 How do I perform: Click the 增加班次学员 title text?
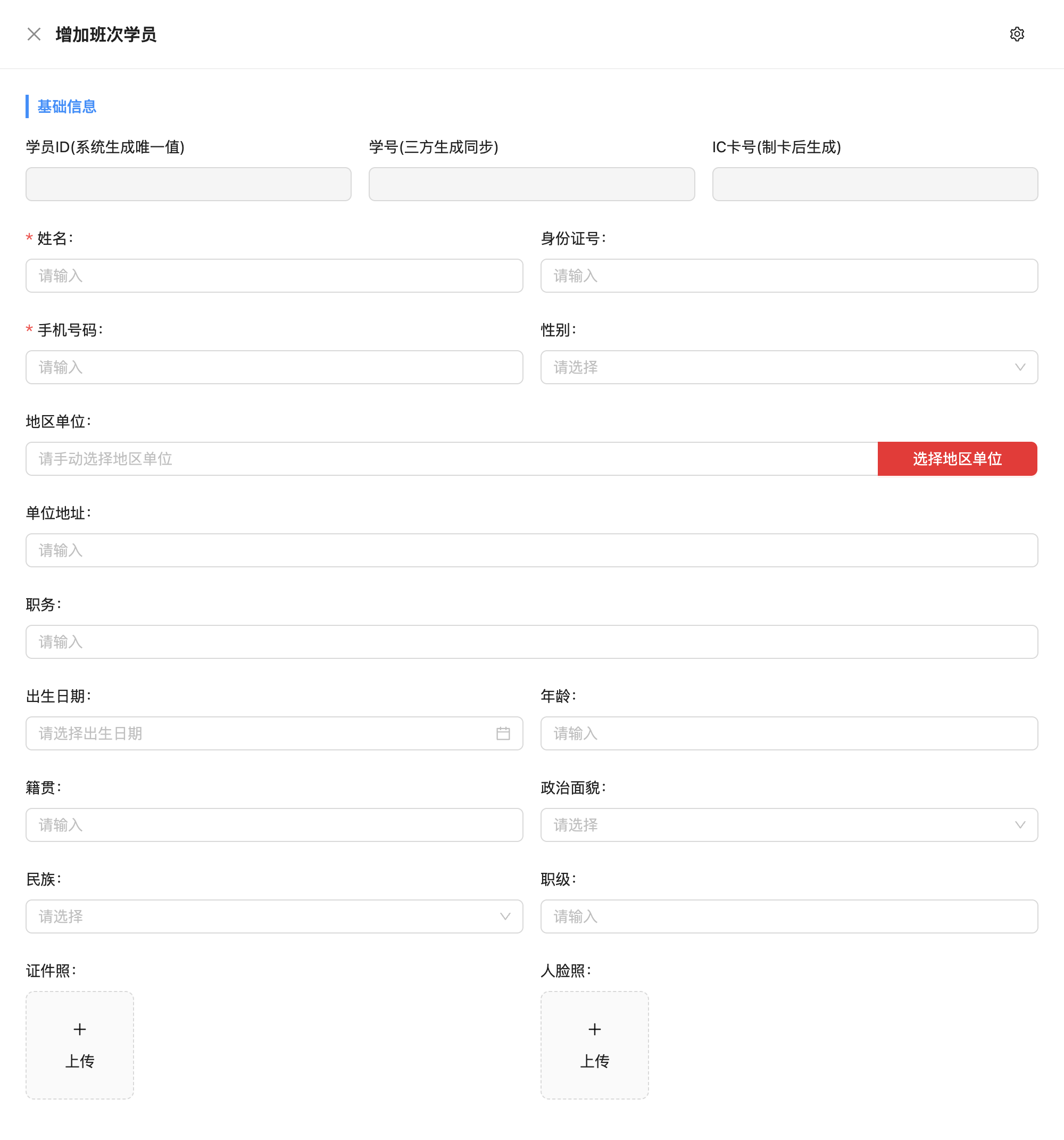[x=105, y=35]
